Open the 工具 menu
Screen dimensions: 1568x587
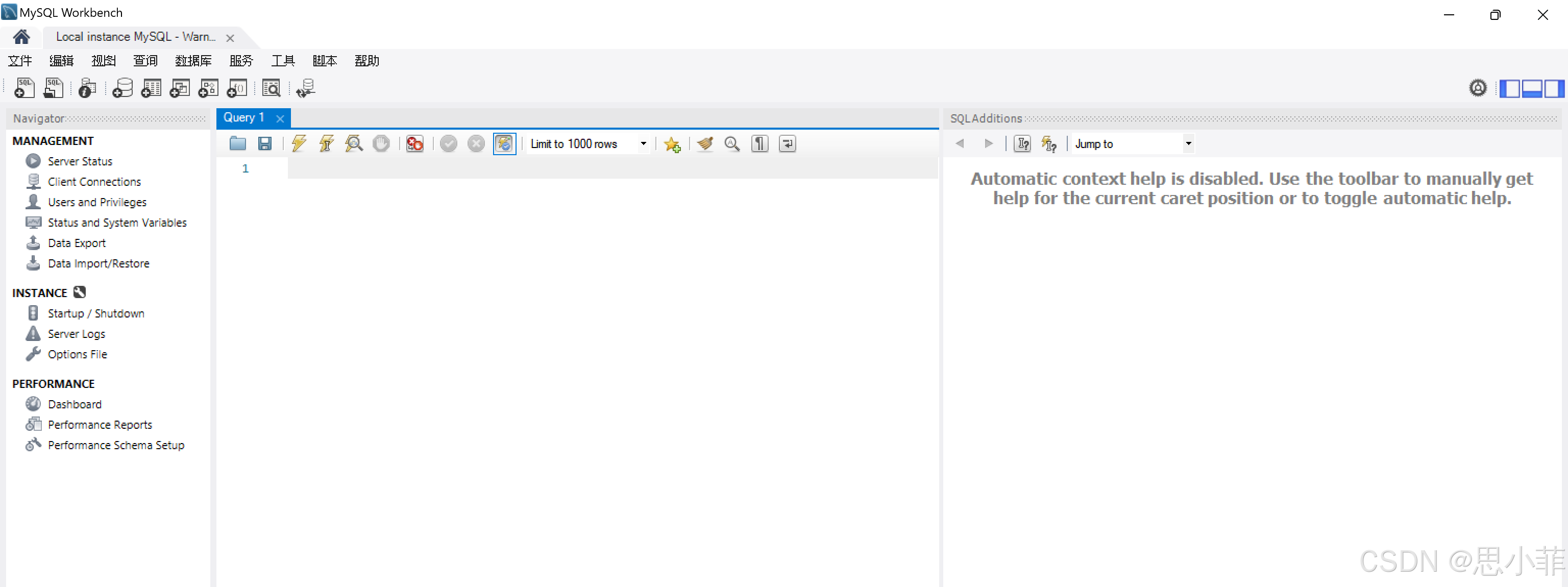point(283,61)
